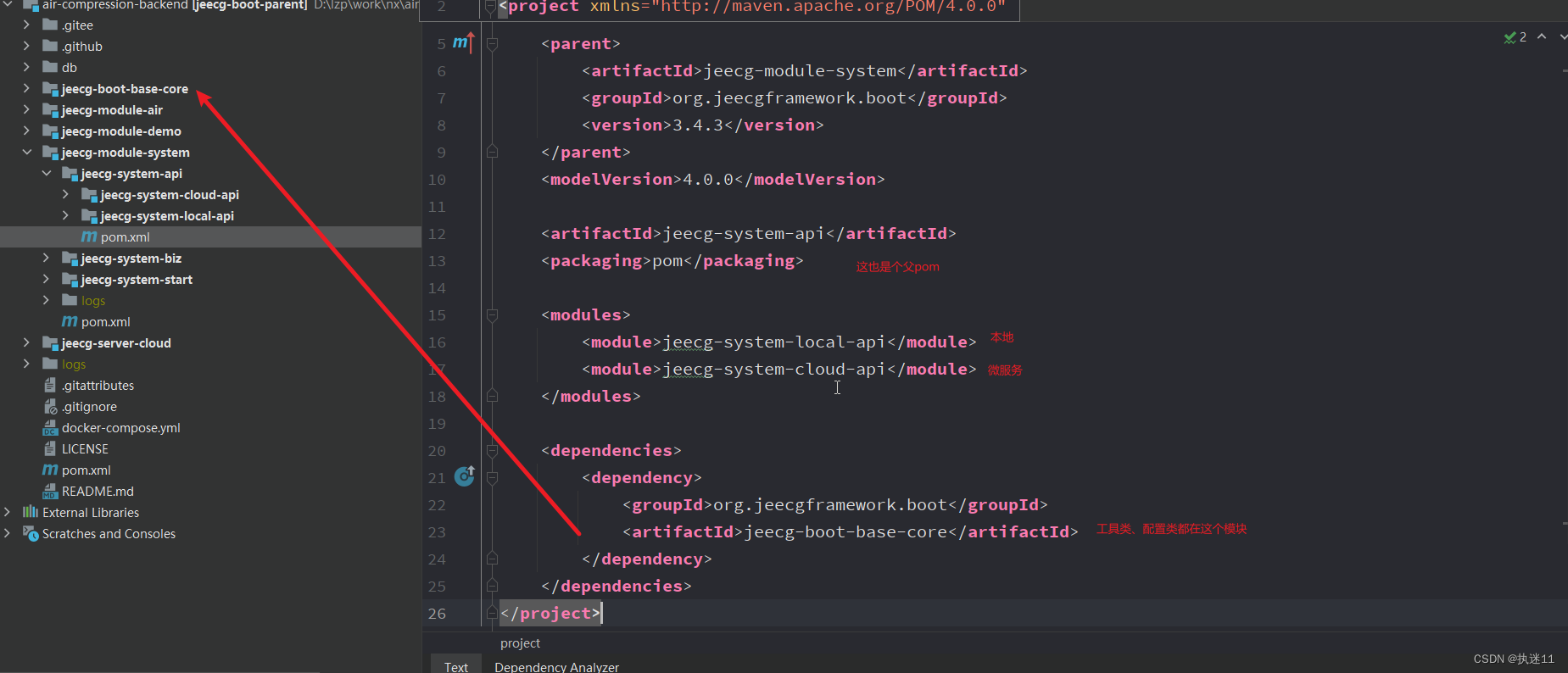Go to previous highlighted problem arrow
This screenshot has width=1568, height=673.
point(1542,36)
